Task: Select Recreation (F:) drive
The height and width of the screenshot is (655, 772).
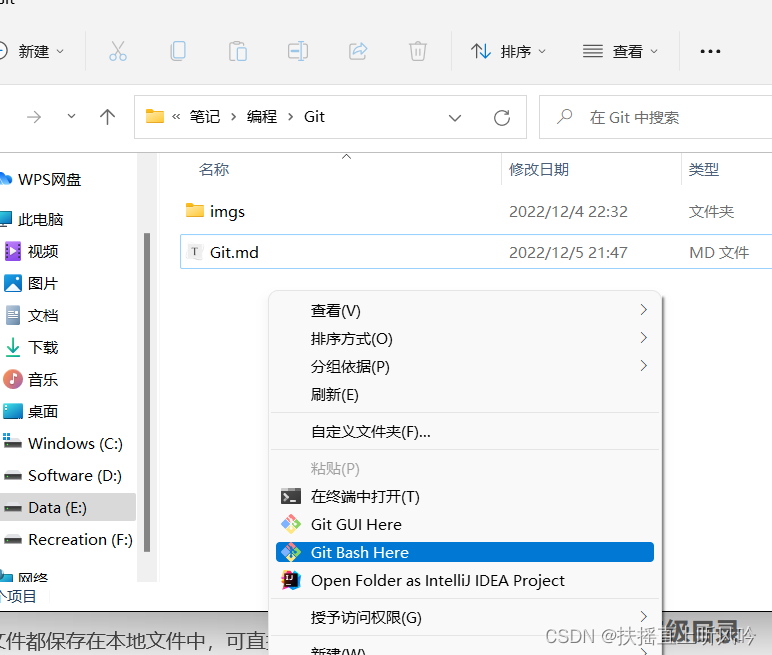Action: 80,539
